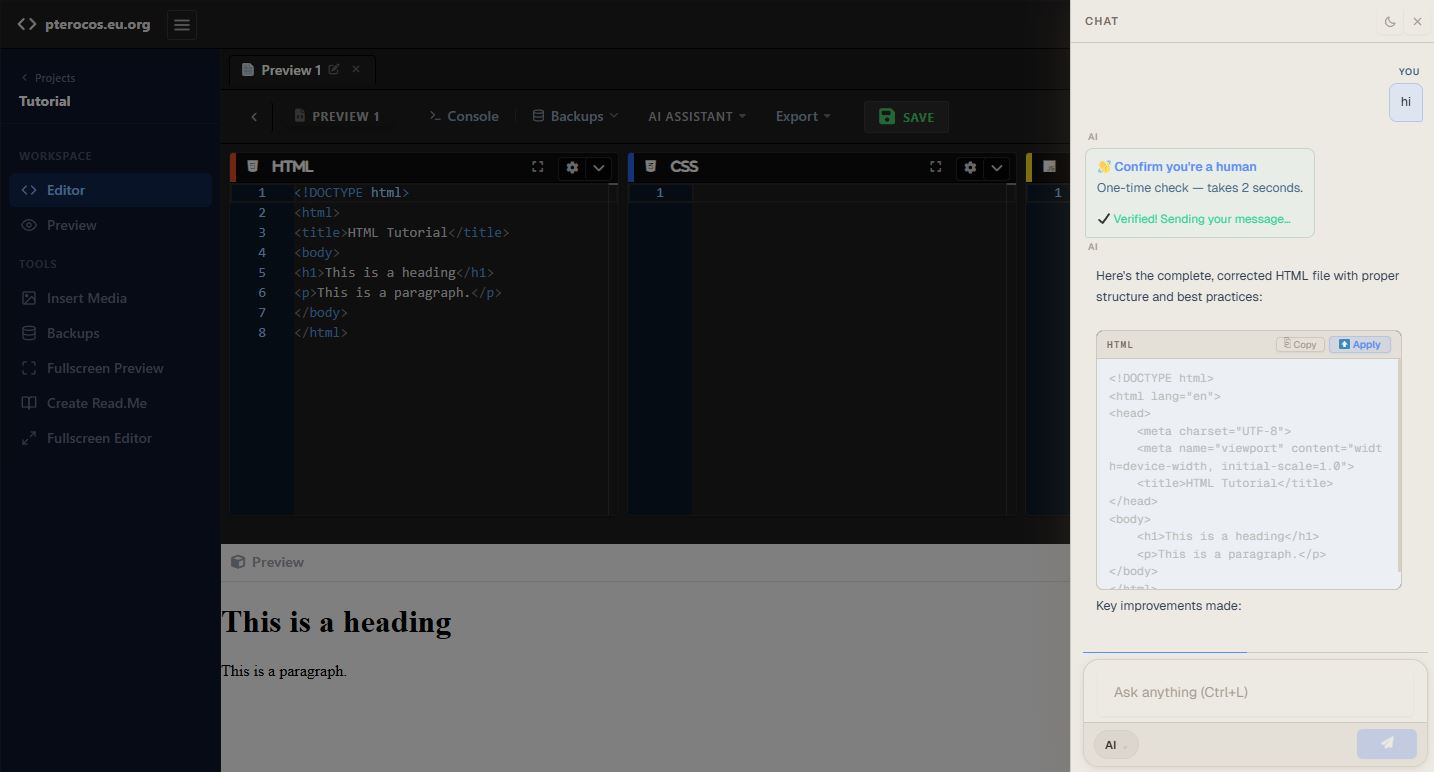Collapse the HTML pane with its chevron
The width and height of the screenshot is (1434, 772).
pyautogui.click(x=598, y=168)
